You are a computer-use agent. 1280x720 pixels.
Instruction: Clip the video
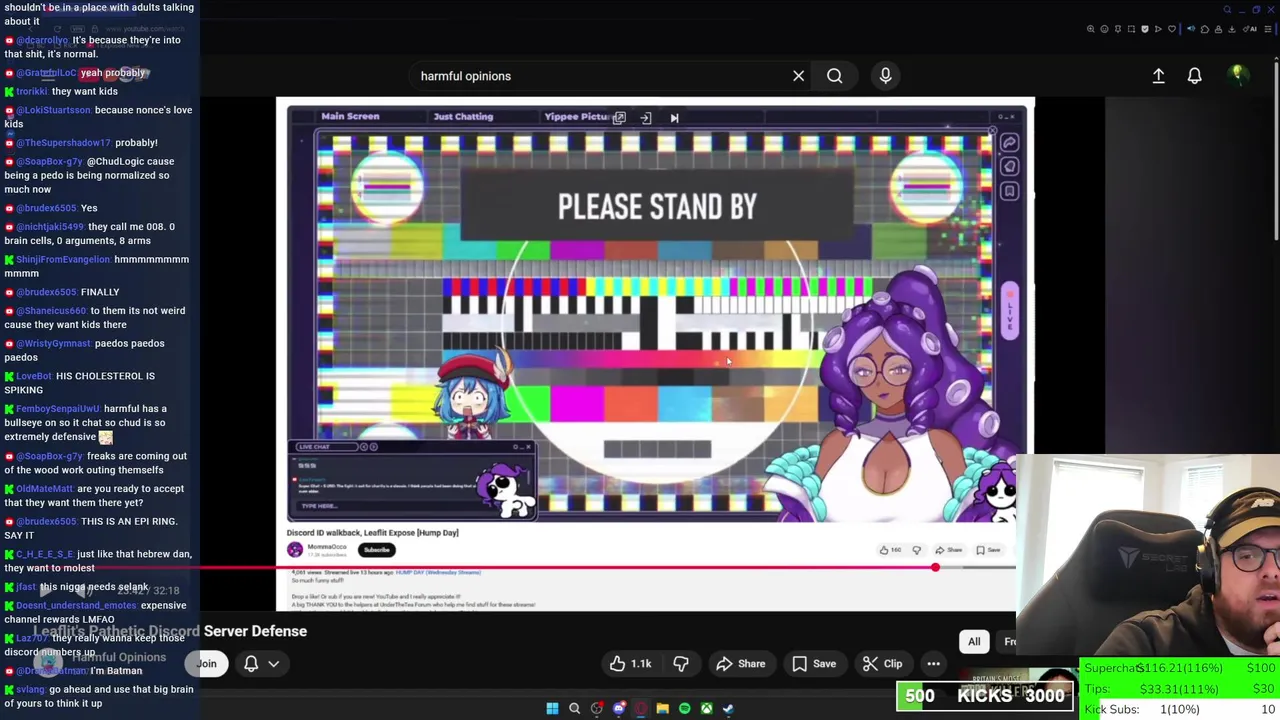pos(882,663)
